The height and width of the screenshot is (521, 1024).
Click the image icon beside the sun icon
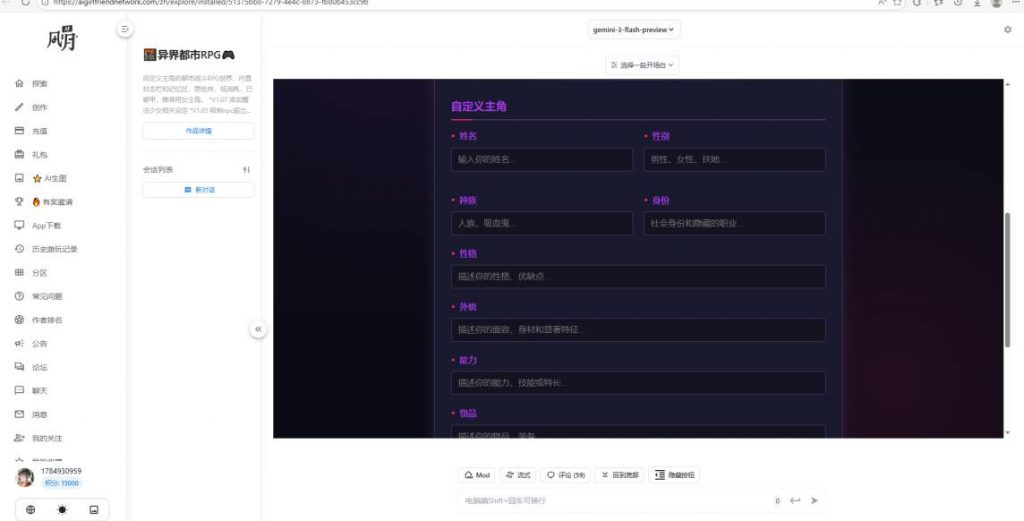[x=94, y=509]
